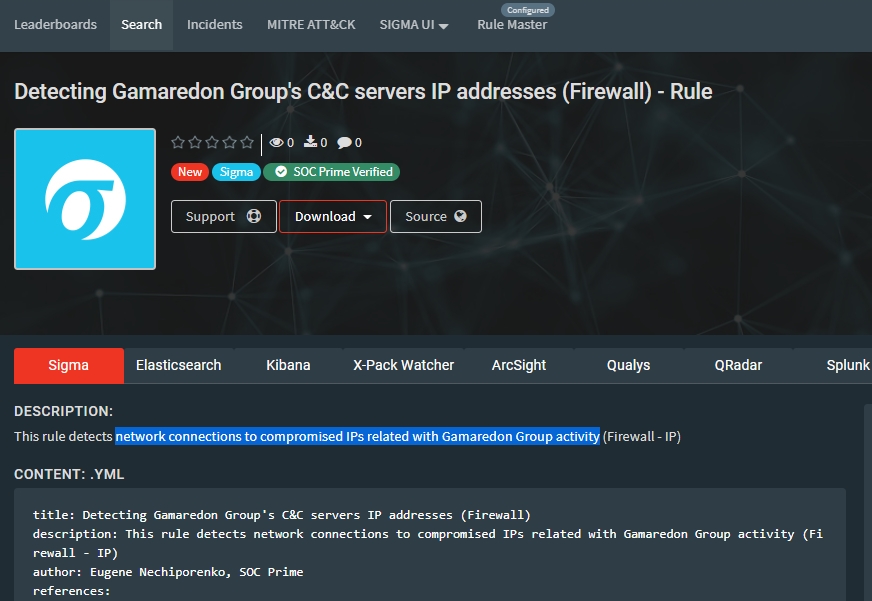This screenshot has height=601, width=872.
Task: Click the SOC Prime Verified badge
Action: click(x=332, y=172)
